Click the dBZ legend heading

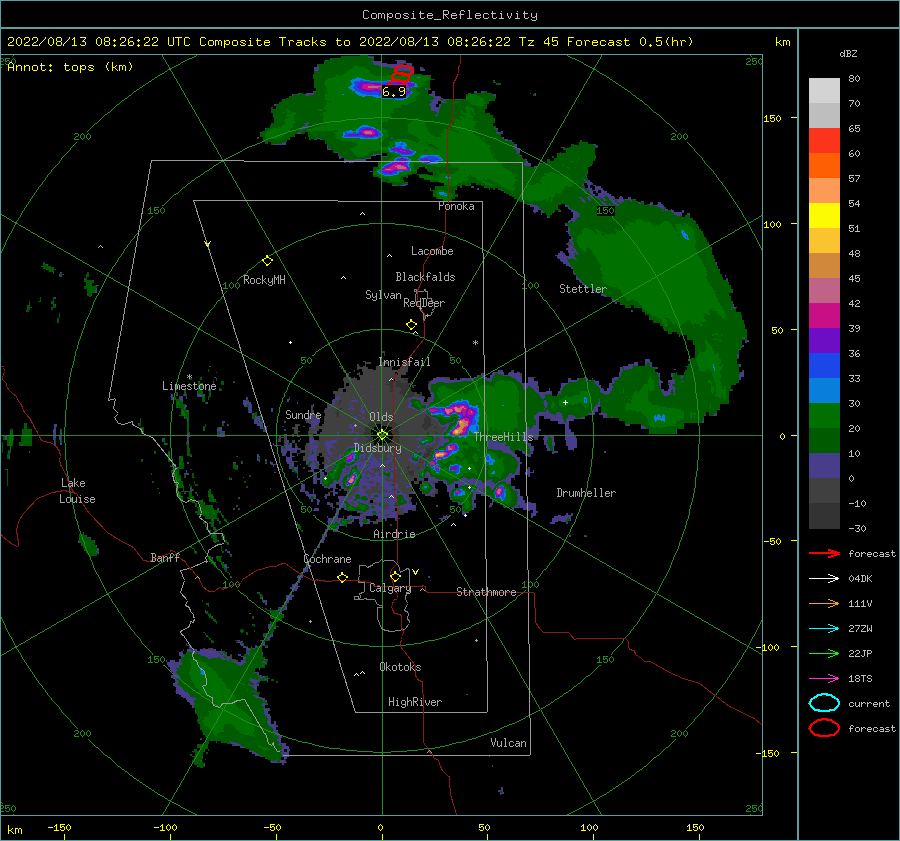click(848, 54)
